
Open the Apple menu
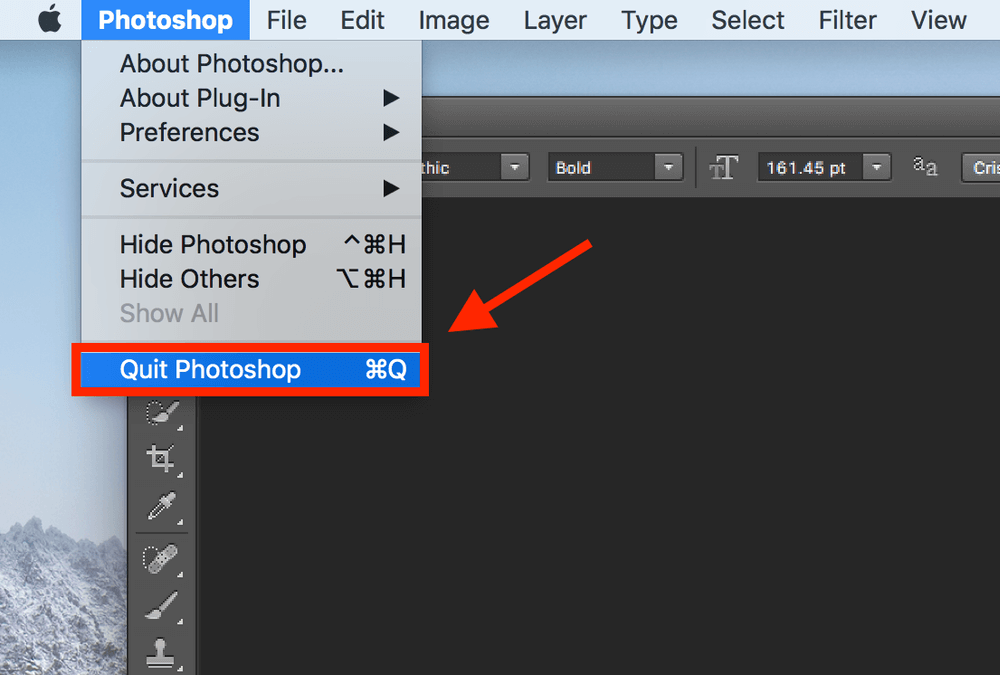point(50,20)
